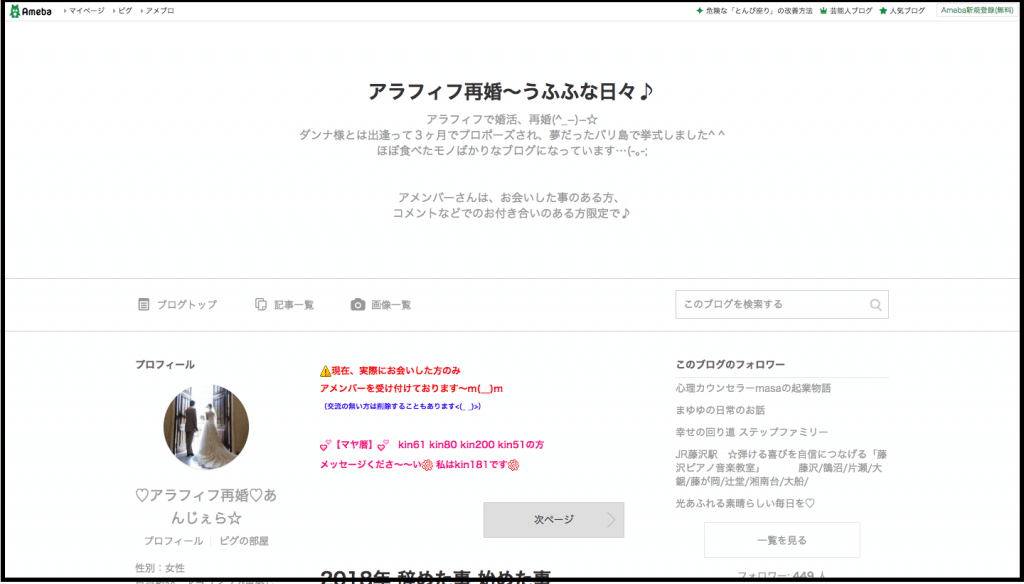Open ピグ from the top navigation
1024x584 pixels.
[x=124, y=11]
